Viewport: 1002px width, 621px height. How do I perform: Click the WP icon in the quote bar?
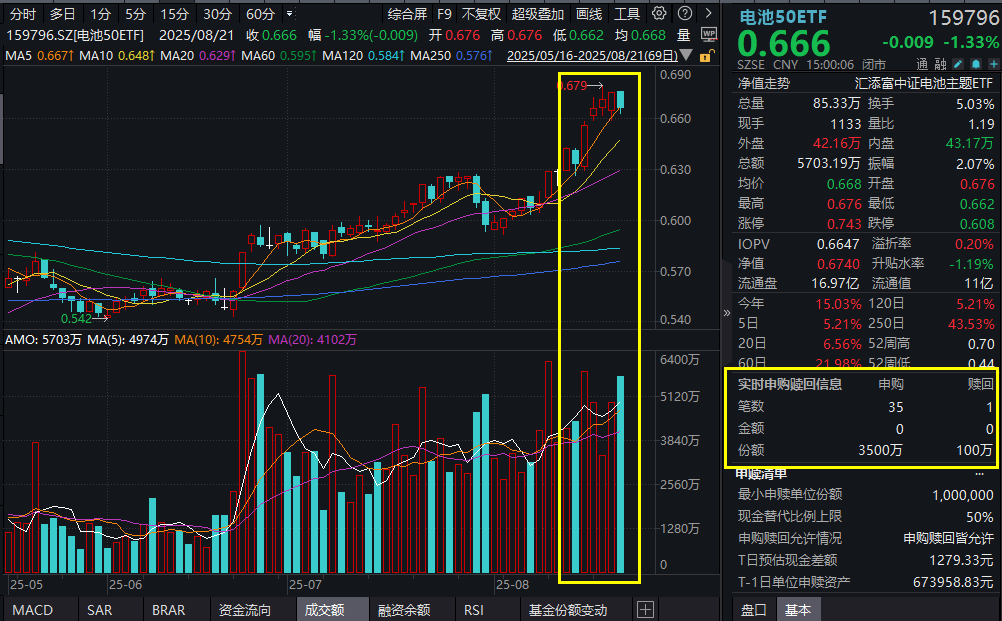pyautogui.click(x=709, y=32)
